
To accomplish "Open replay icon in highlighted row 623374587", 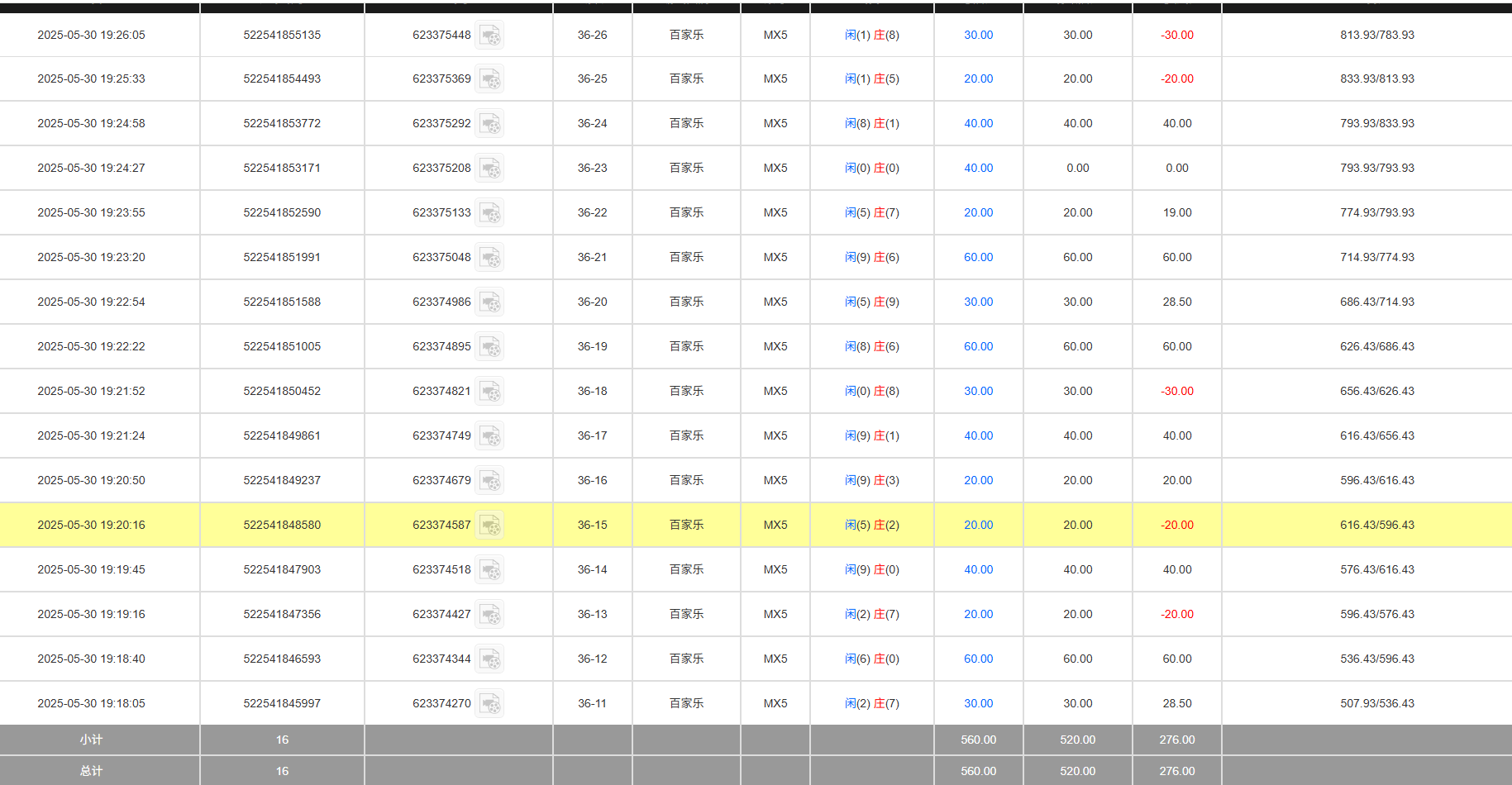I will point(490,526).
